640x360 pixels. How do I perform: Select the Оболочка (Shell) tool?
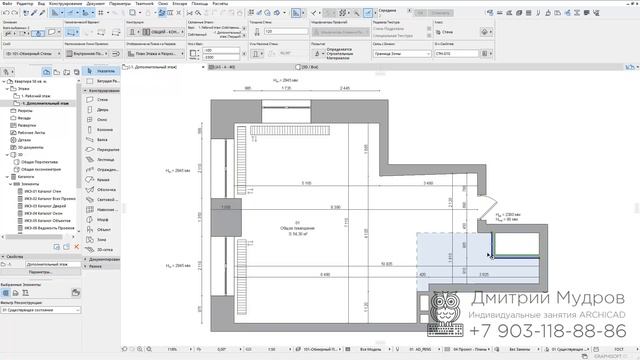[101, 189]
